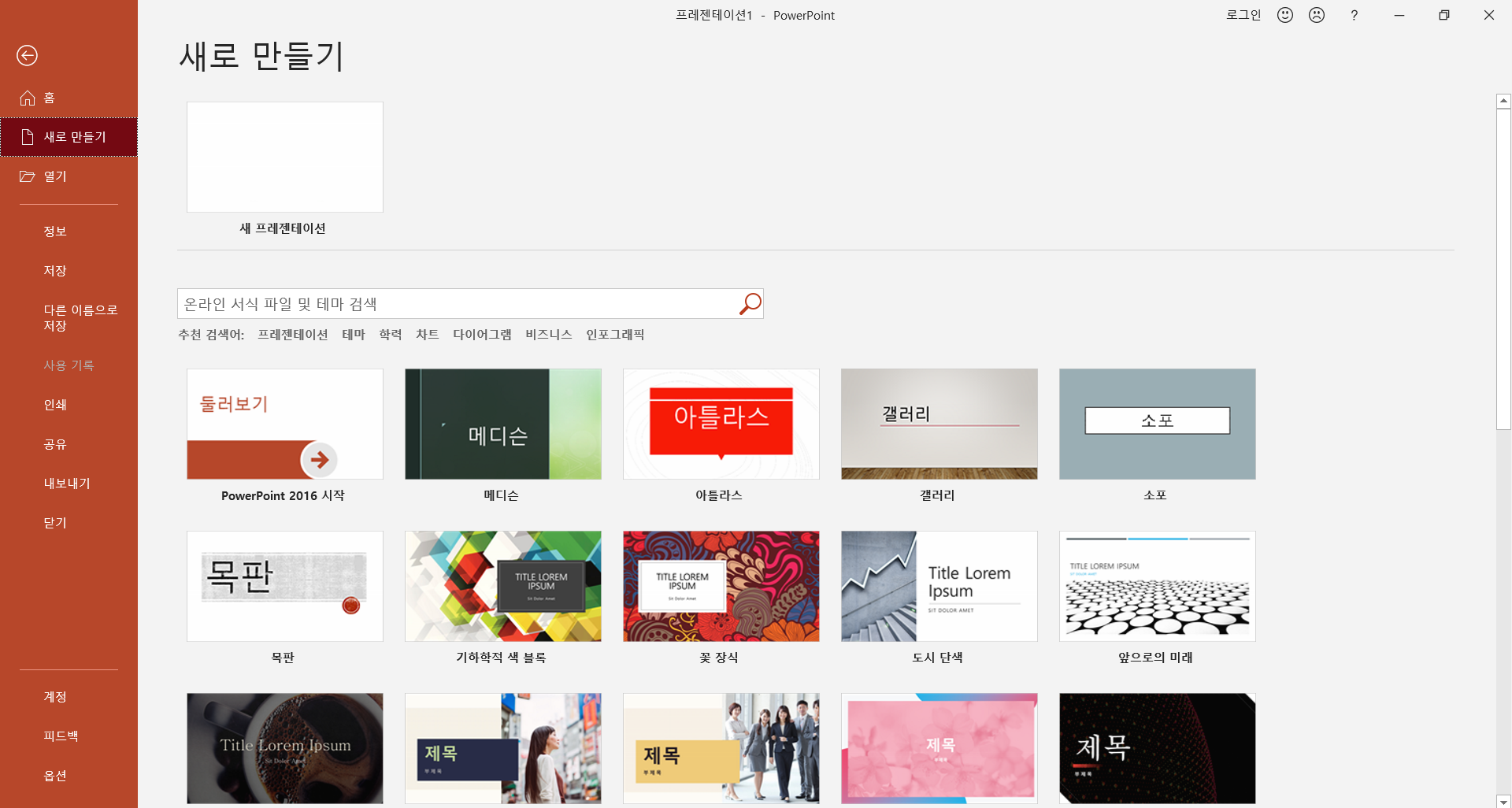Open the 인쇄 page

pyautogui.click(x=69, y=405)
